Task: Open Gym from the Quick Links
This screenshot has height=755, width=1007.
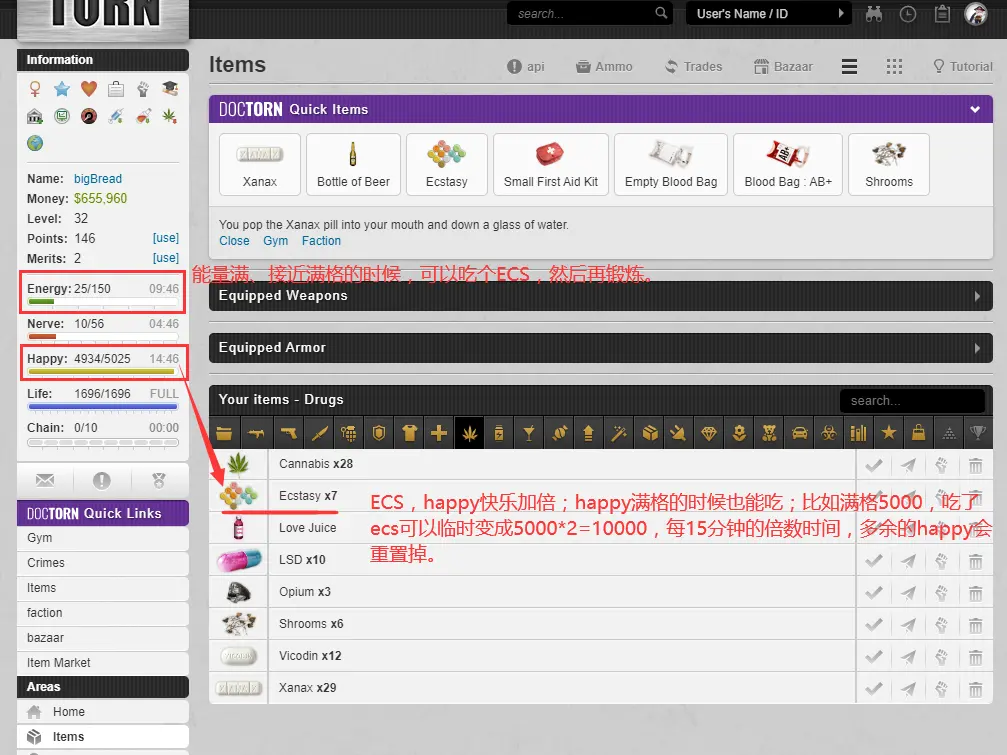Action: tap(40, 538)
